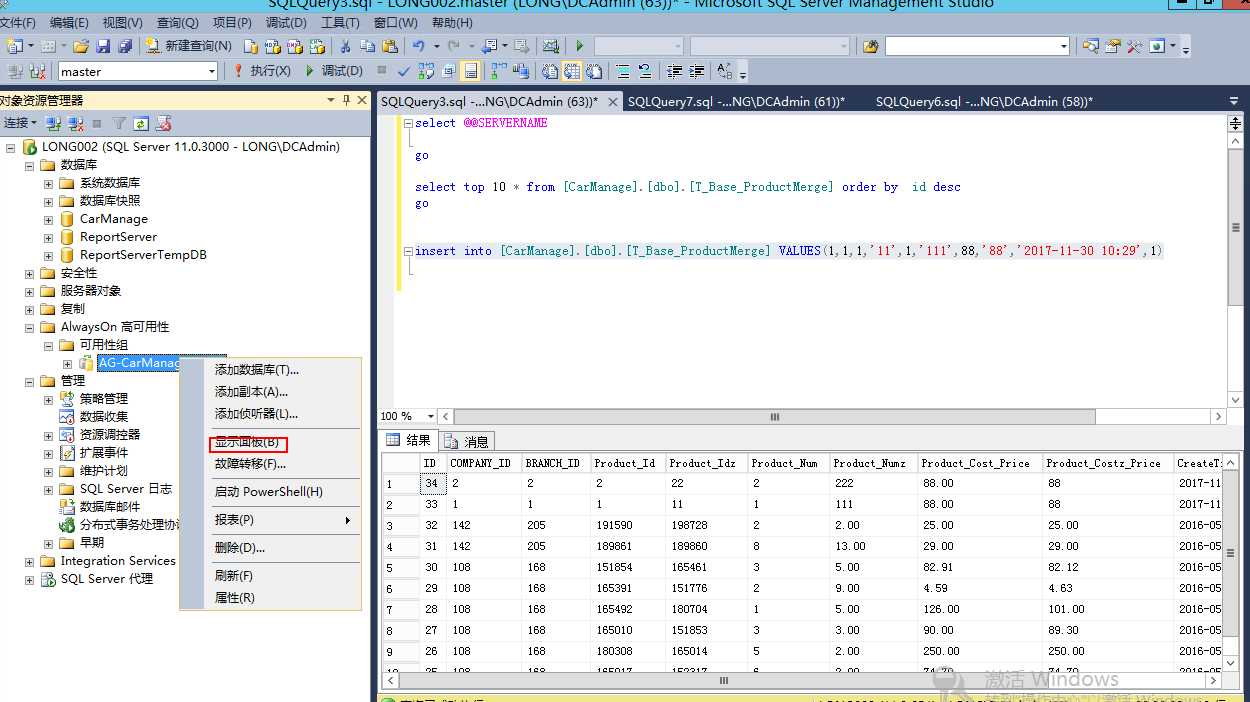This screenshot has height=702, width=1250.
Task: Open the 工具(T) menu
Action: point(340,22)
